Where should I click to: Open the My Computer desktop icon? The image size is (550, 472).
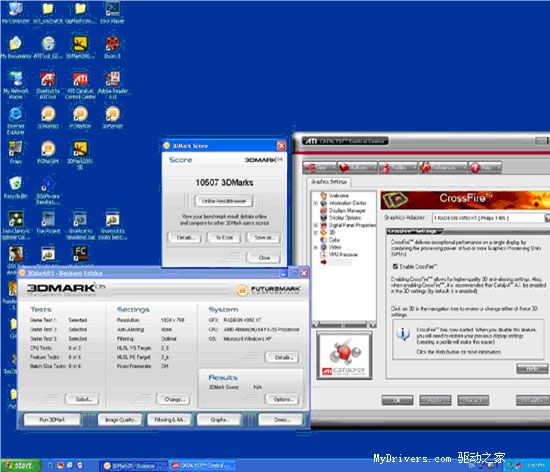point(15,13)
